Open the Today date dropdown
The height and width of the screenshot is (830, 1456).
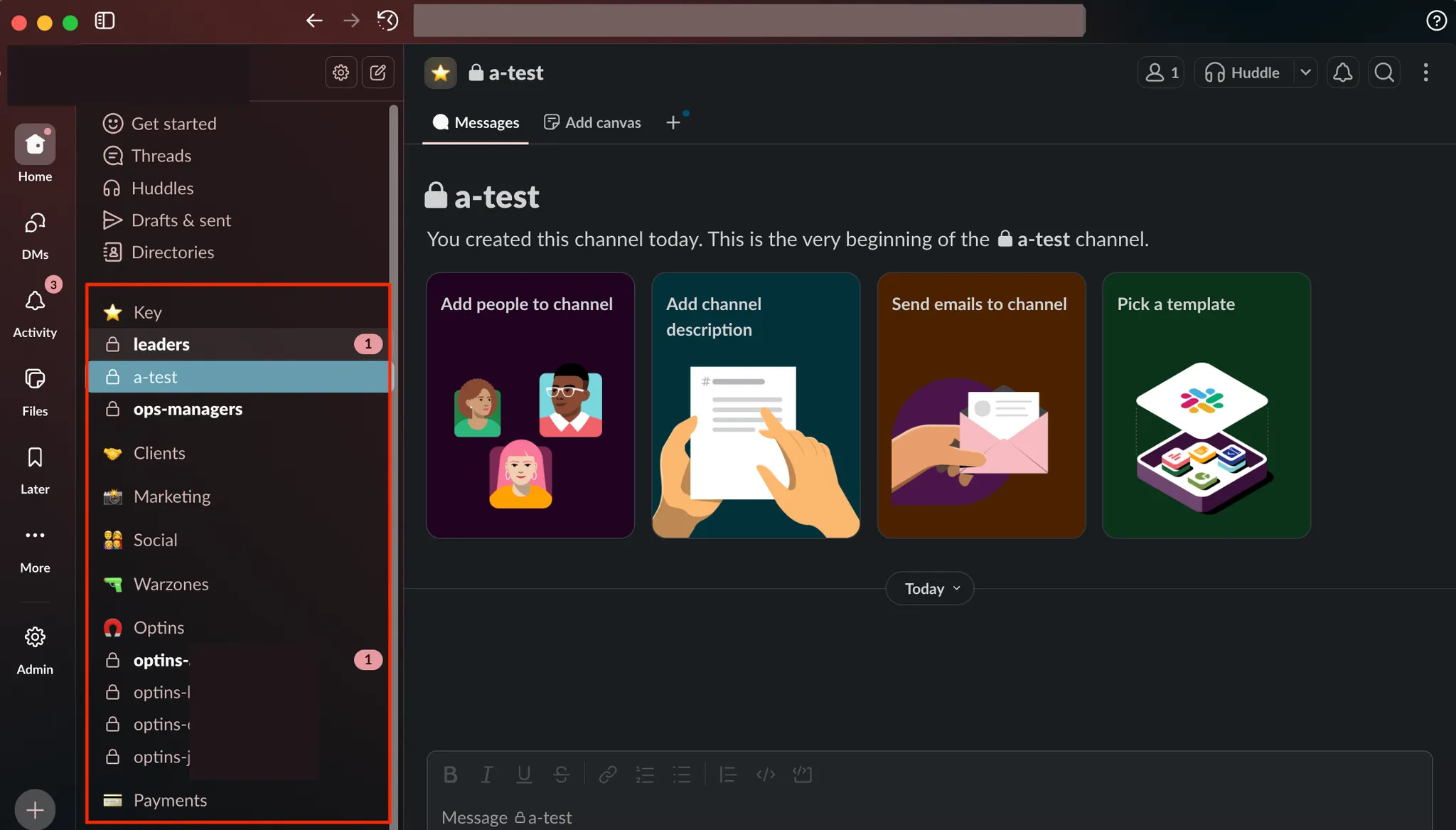(x=929, y=589)
